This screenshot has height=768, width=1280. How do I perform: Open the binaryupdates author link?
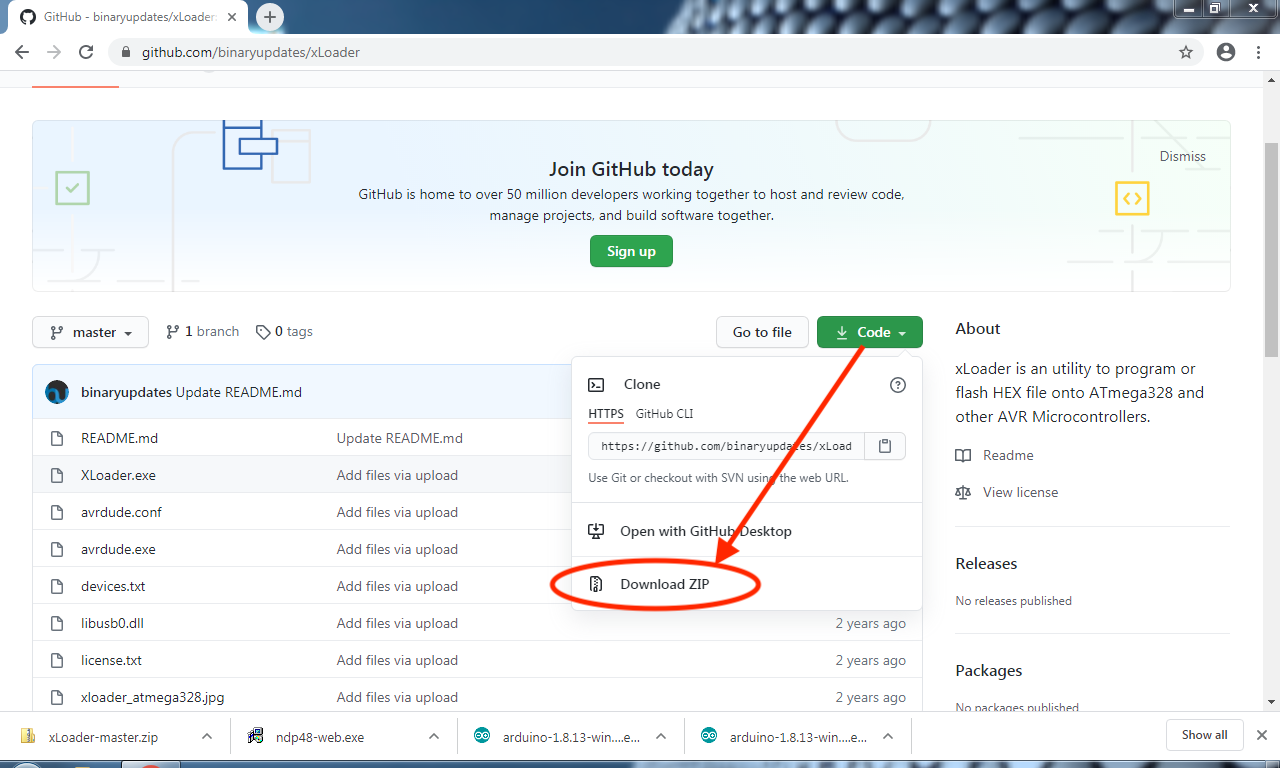click(126, 392)
